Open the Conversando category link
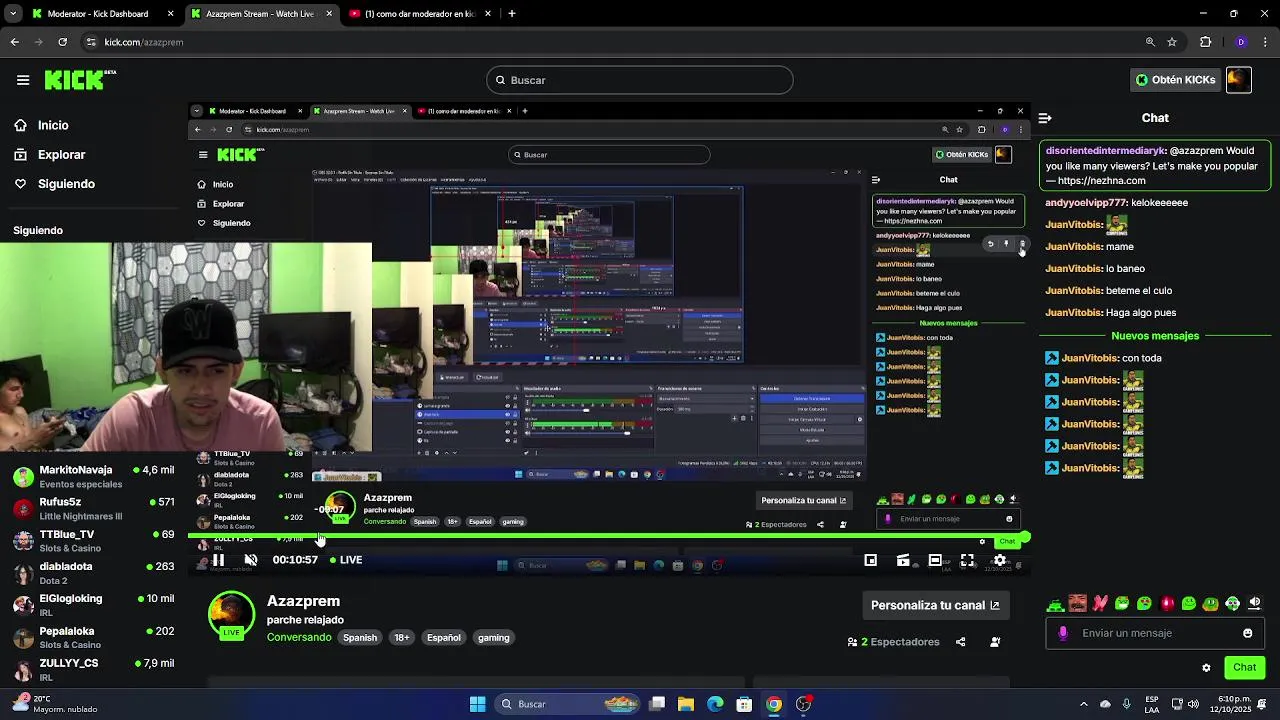 pyautogui.click(x=299, y=637)
